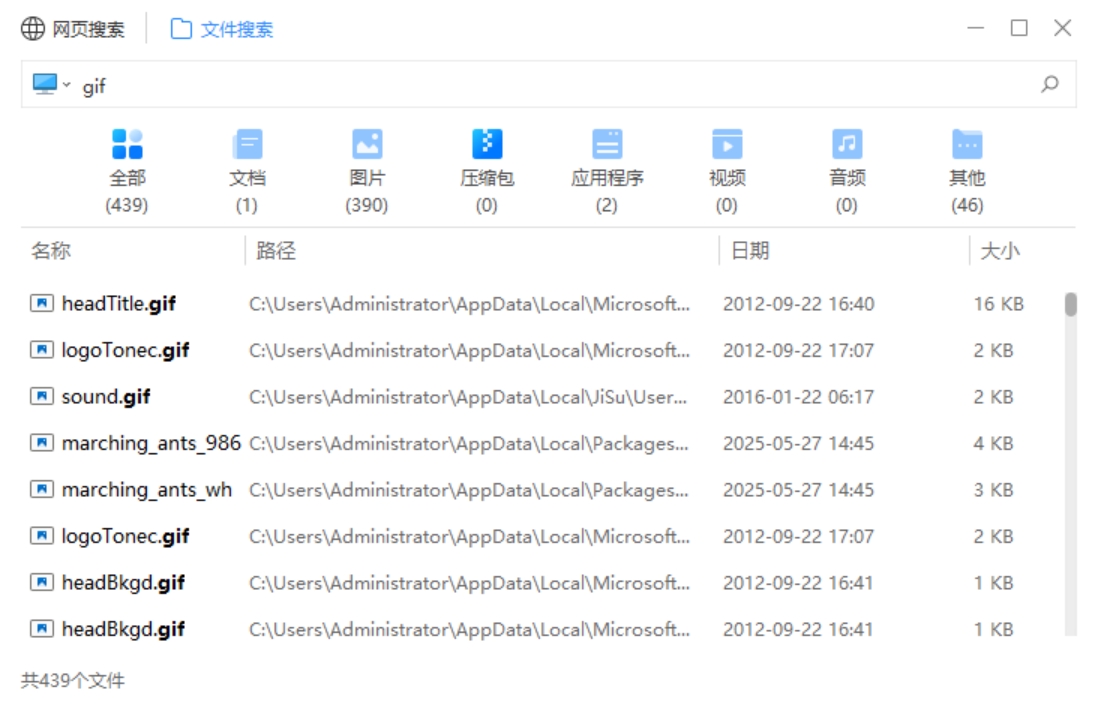Filter by 图片 (390) pictures icon
The width and height of the screenshot is (1095, 705).
pos(367,144)
